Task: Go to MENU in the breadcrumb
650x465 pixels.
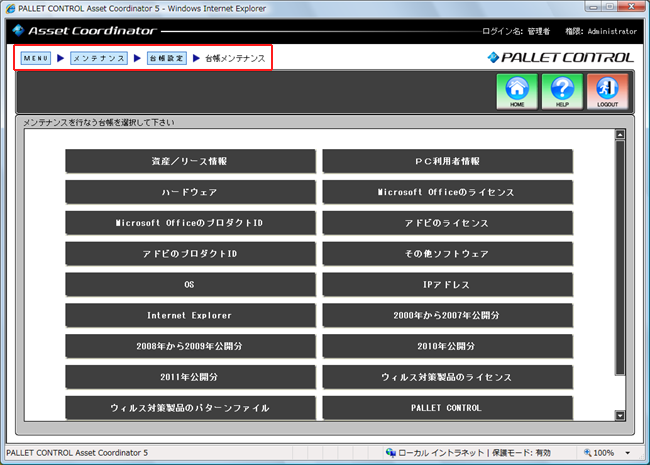Action: pyautogui.click(x=36, y=58)
